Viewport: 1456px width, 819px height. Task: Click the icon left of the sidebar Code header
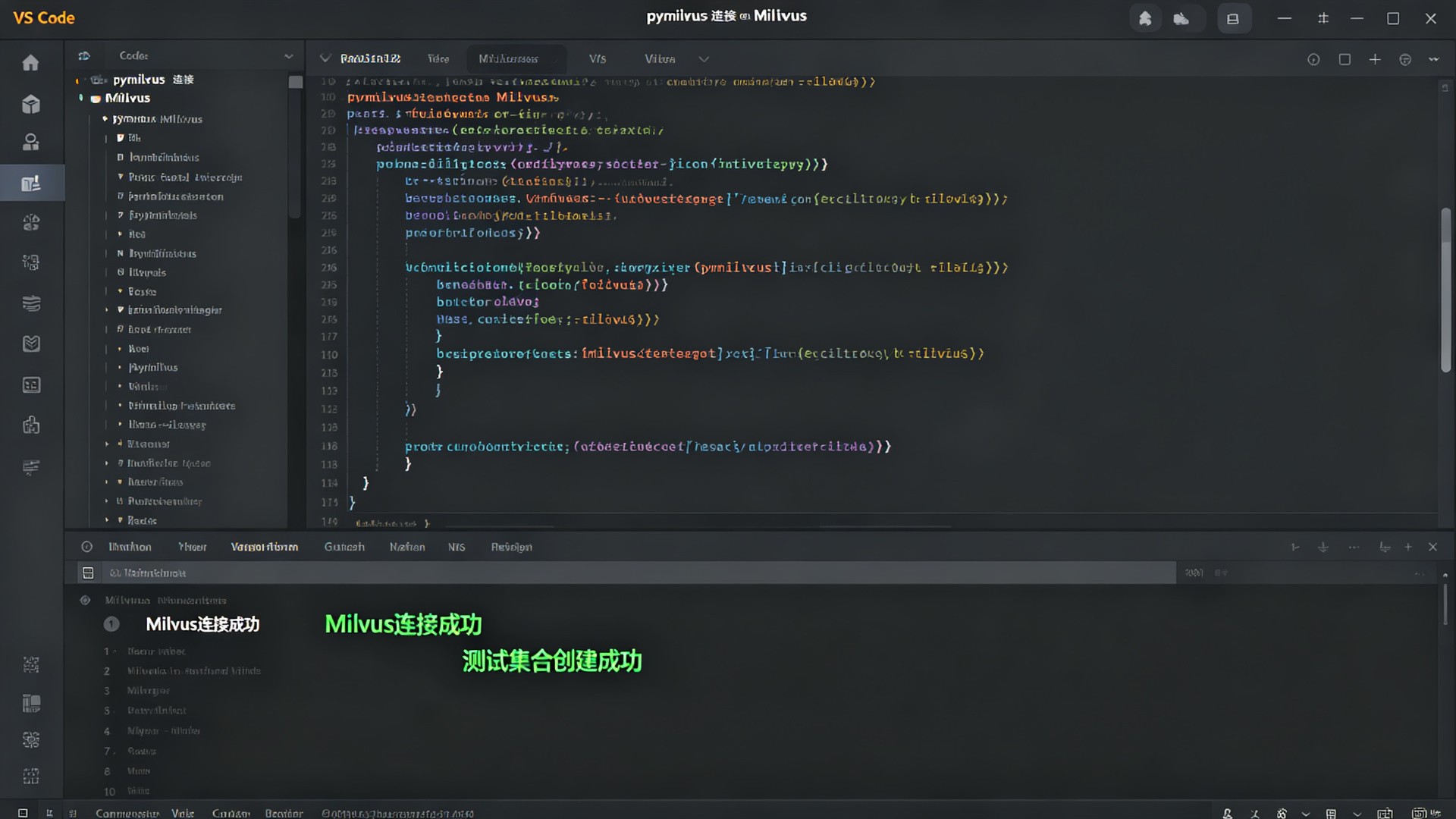[84, 55]
